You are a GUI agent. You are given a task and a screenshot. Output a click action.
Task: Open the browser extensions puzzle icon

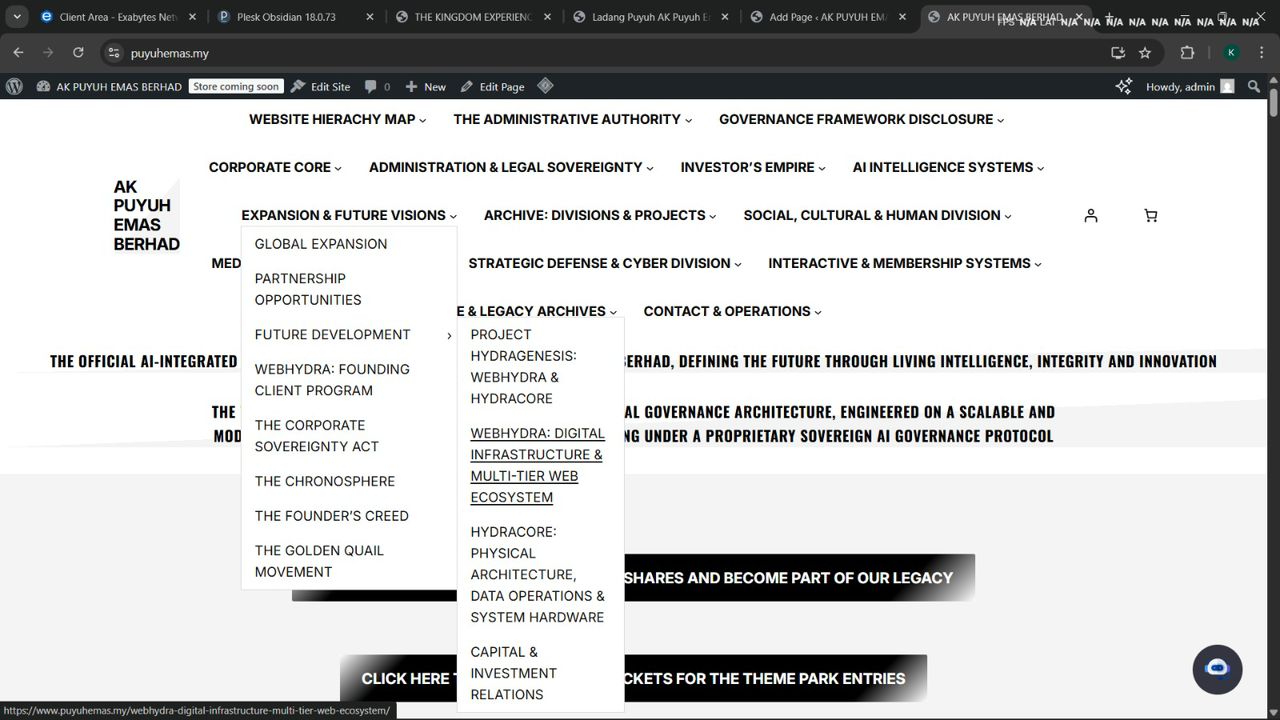[x=1187, y=53]
